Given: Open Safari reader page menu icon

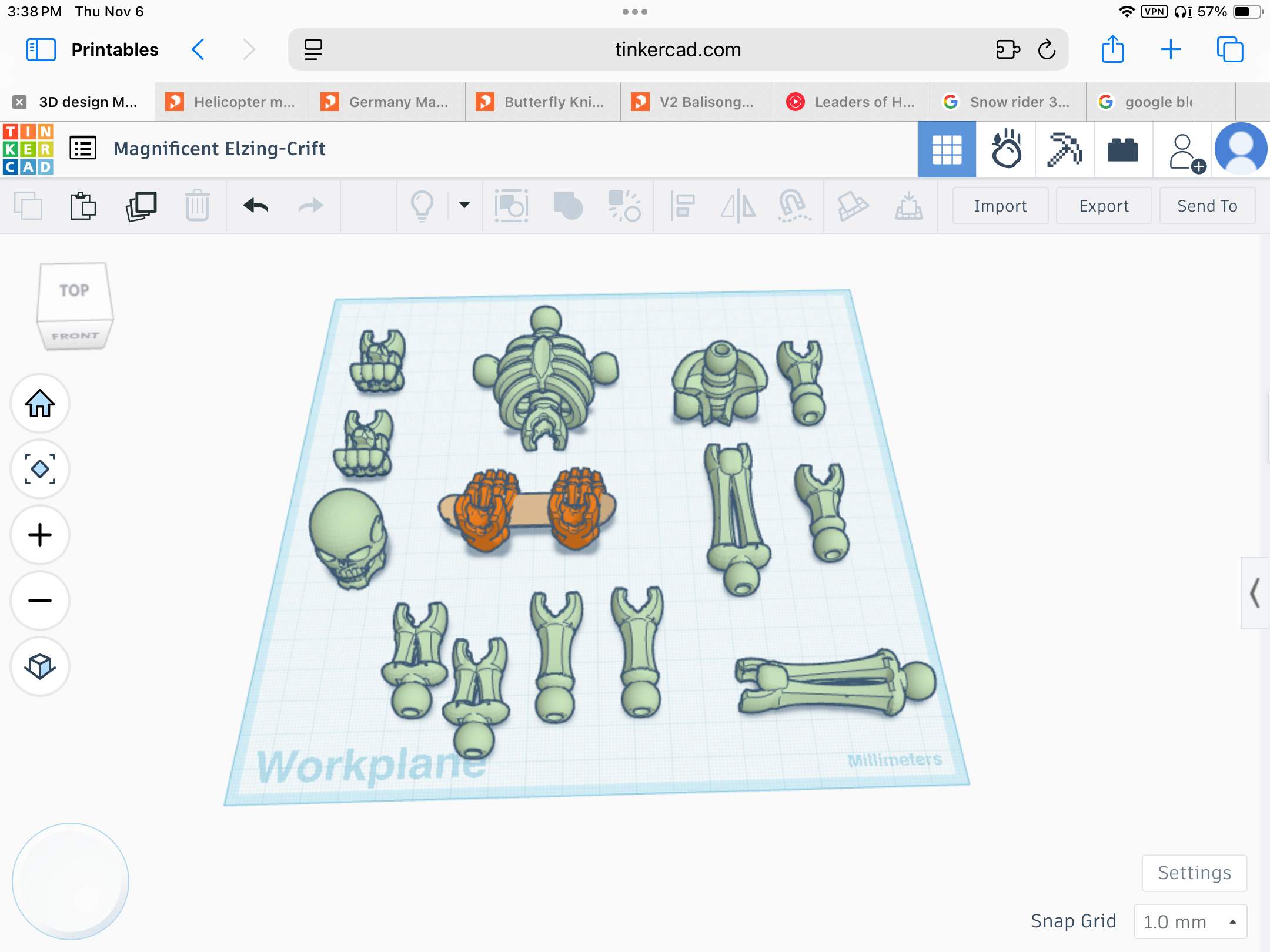Looking at the screenshot, I should (313, 49).
